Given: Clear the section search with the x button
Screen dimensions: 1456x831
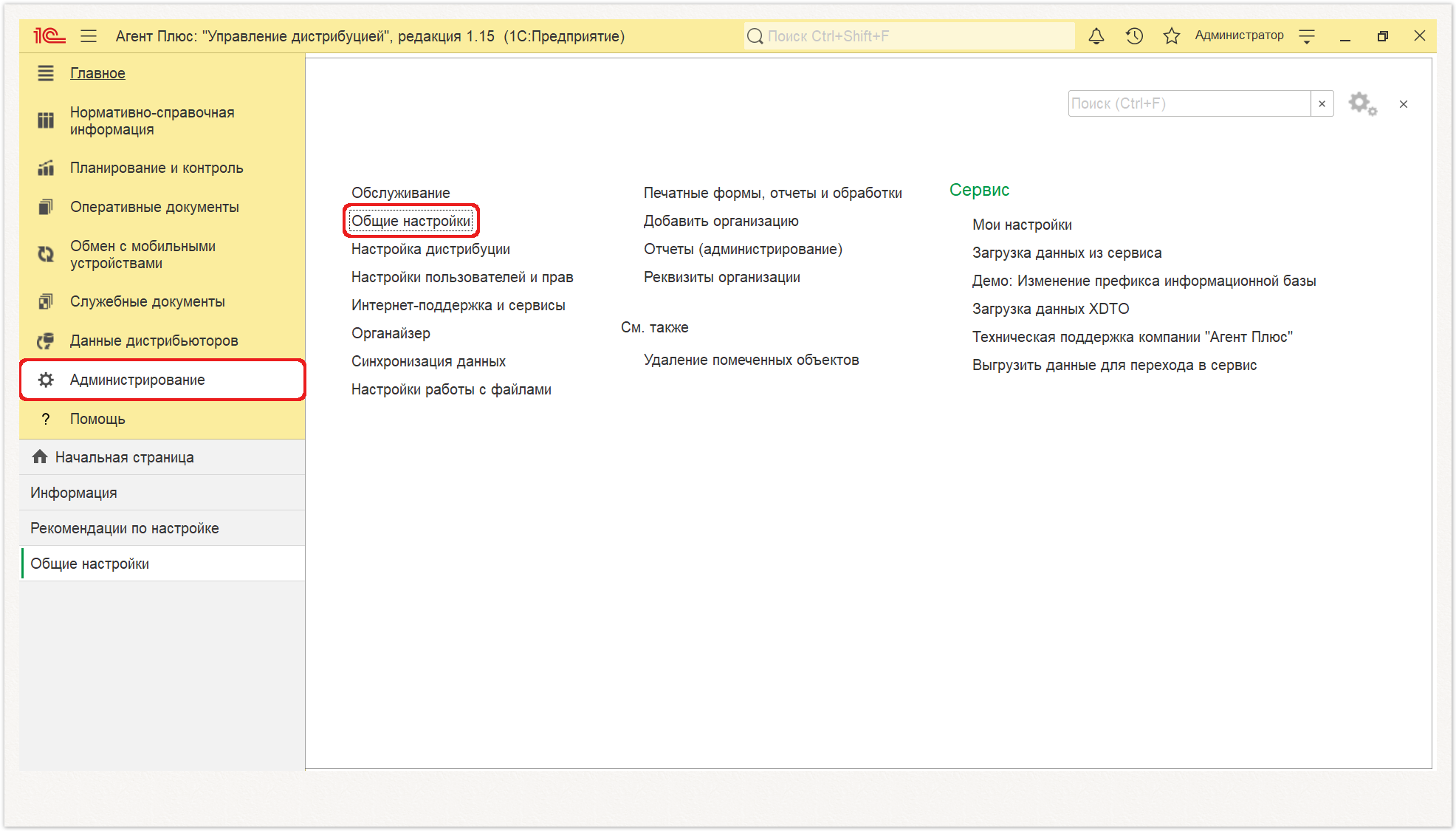Looking at the screenshot, I should 1322,104.
